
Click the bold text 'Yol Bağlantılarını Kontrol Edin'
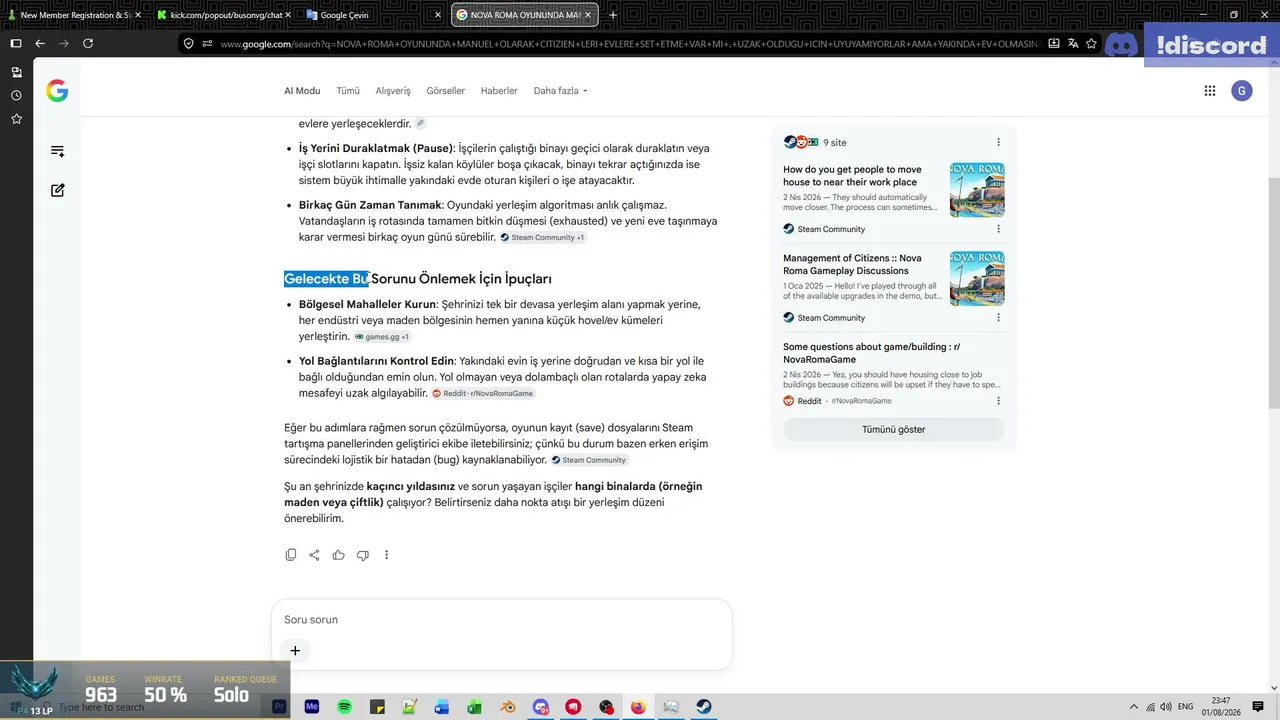pos(377,361)
